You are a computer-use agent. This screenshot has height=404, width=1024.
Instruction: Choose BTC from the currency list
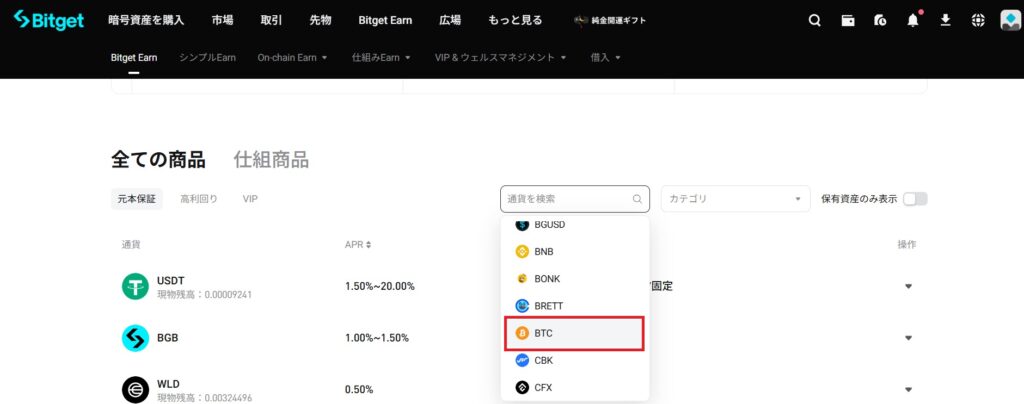574,333
